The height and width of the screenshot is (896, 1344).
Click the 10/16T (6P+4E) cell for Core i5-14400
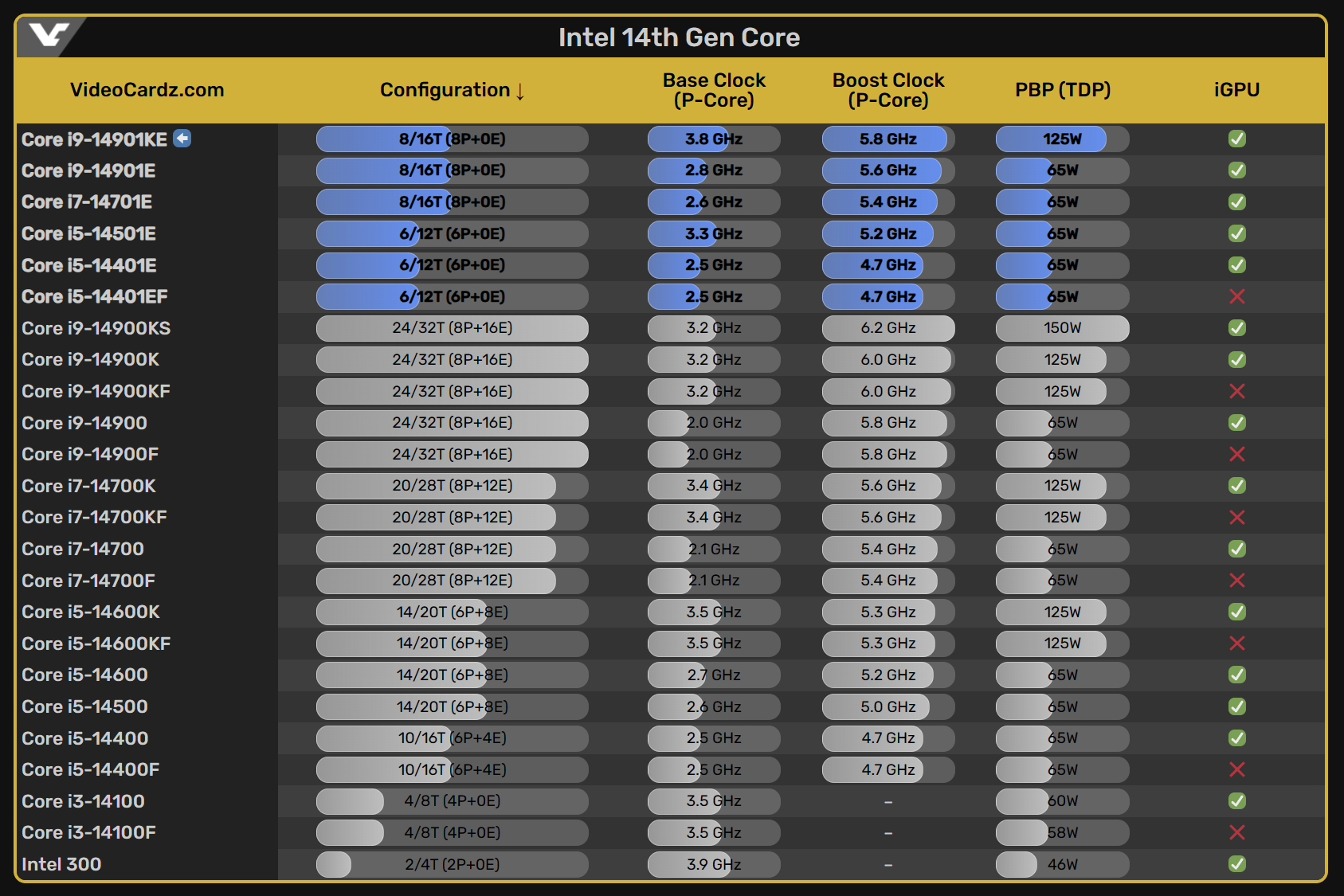[453, 738]
